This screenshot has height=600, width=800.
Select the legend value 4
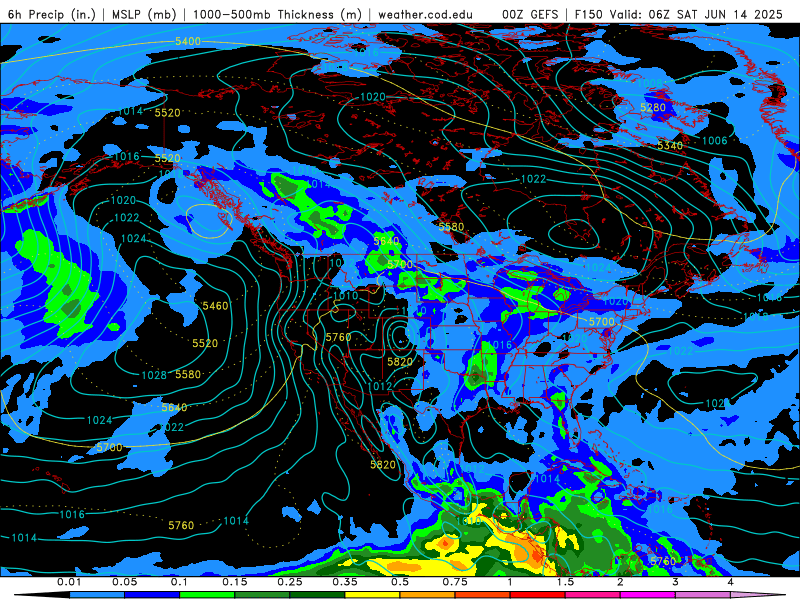pos(730,582)
